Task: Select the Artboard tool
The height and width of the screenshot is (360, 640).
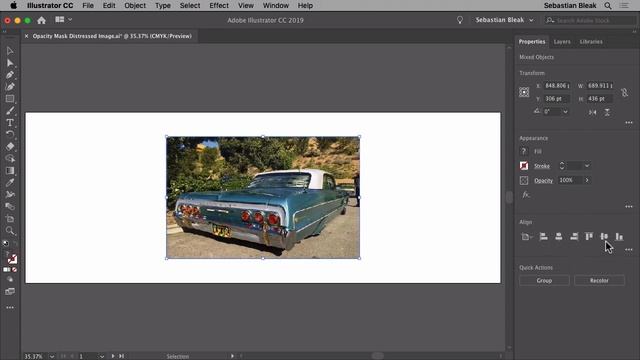Action: (x=10, y=218)
